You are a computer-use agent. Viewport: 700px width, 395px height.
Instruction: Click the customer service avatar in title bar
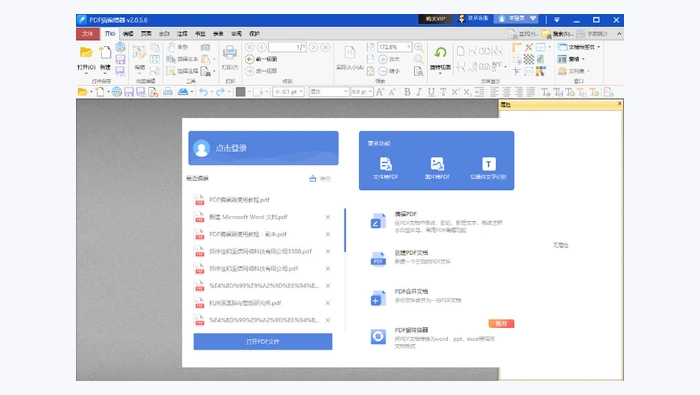(x=462, y=19)
